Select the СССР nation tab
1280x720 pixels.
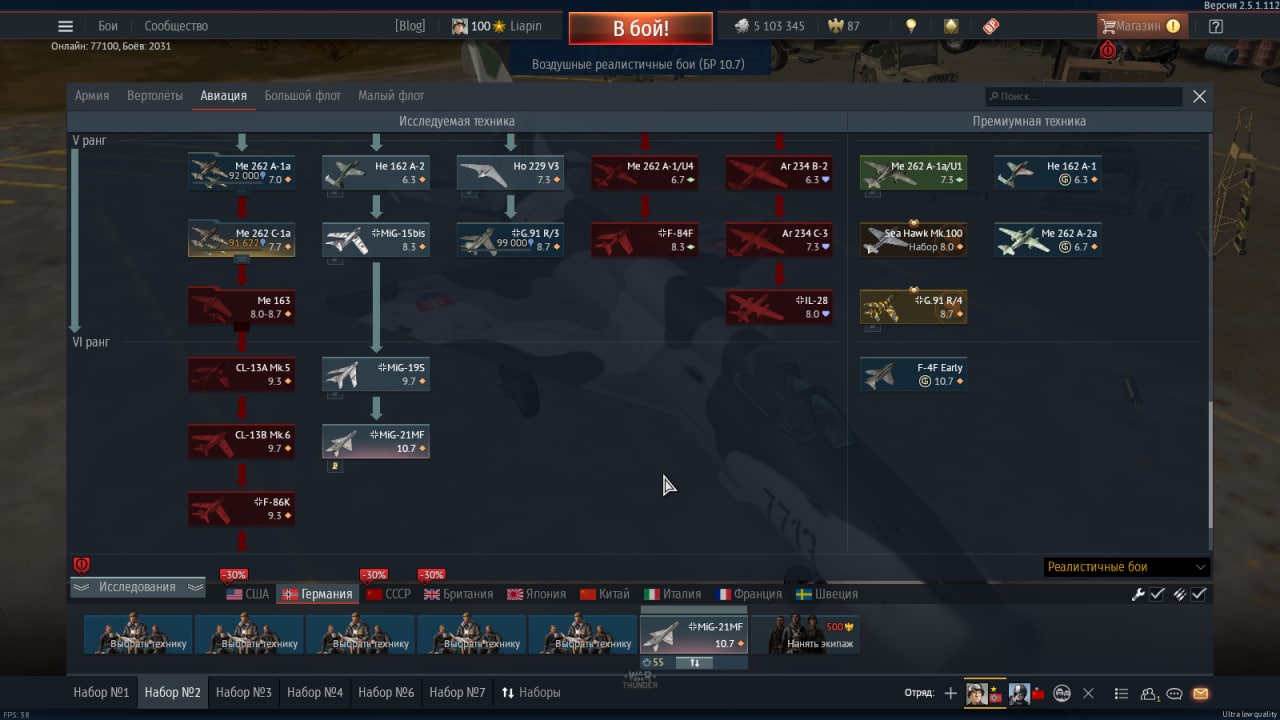coord(388,594)
